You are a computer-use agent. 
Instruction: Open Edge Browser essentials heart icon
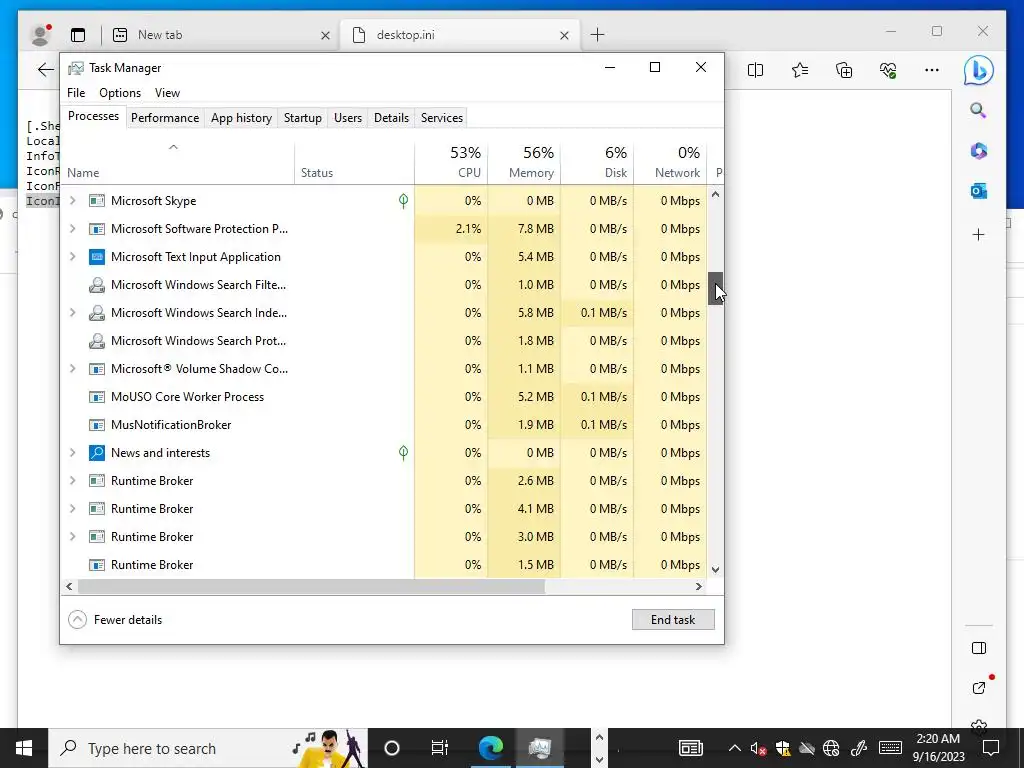(x=888, y=70)
